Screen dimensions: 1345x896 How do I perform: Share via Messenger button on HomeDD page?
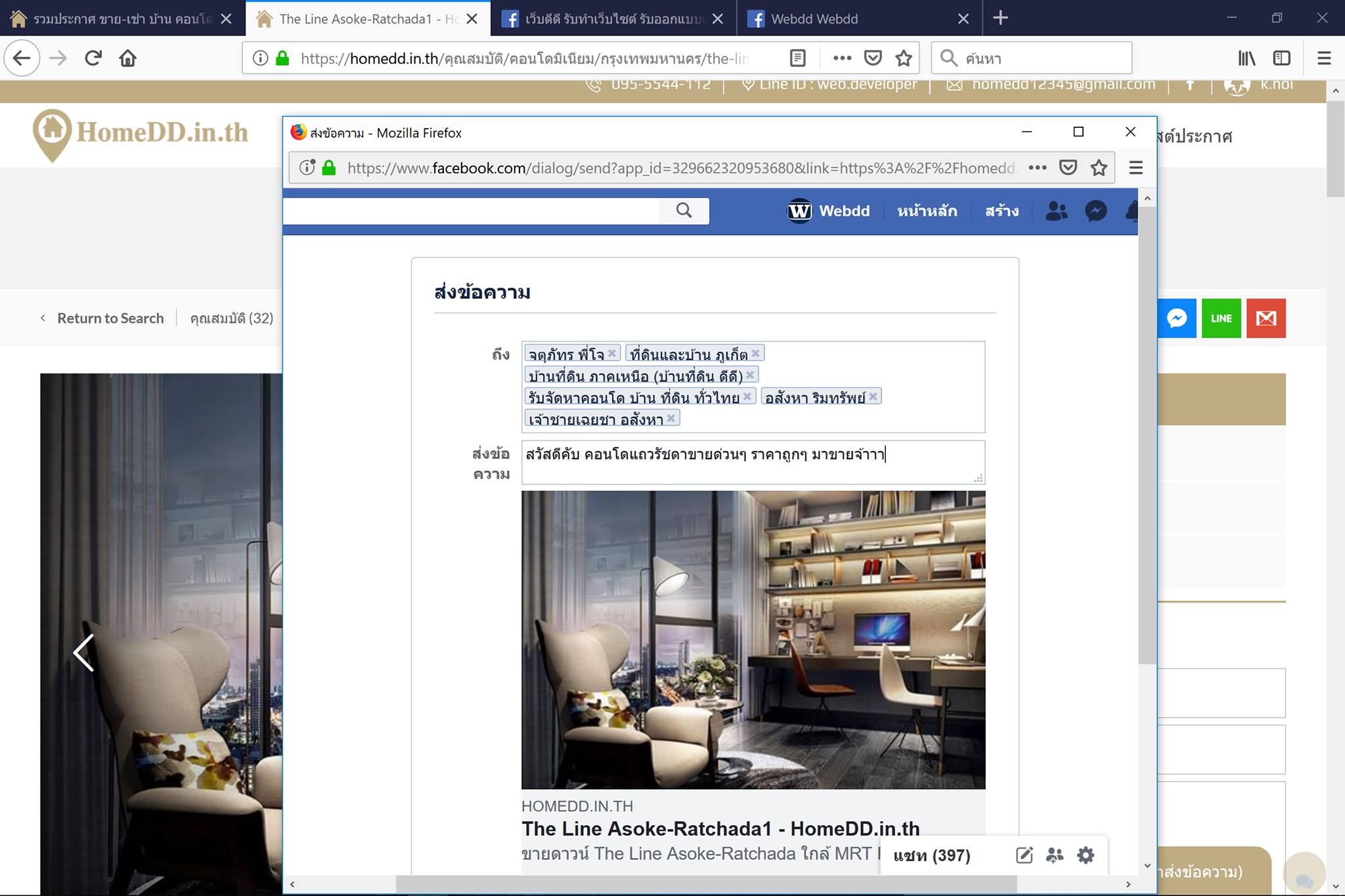pos(1176,318)
